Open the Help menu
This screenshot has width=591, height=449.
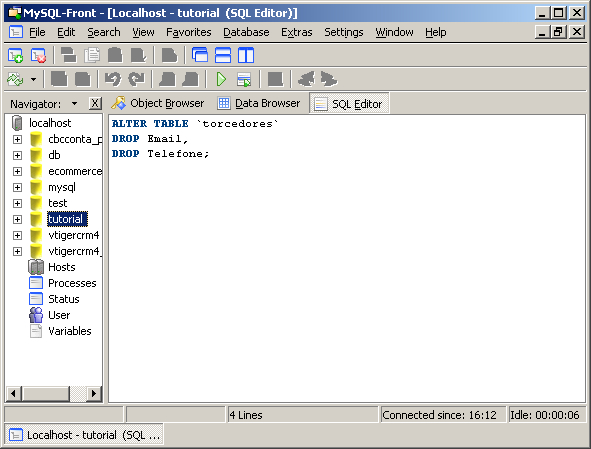(x=436, y=32)
